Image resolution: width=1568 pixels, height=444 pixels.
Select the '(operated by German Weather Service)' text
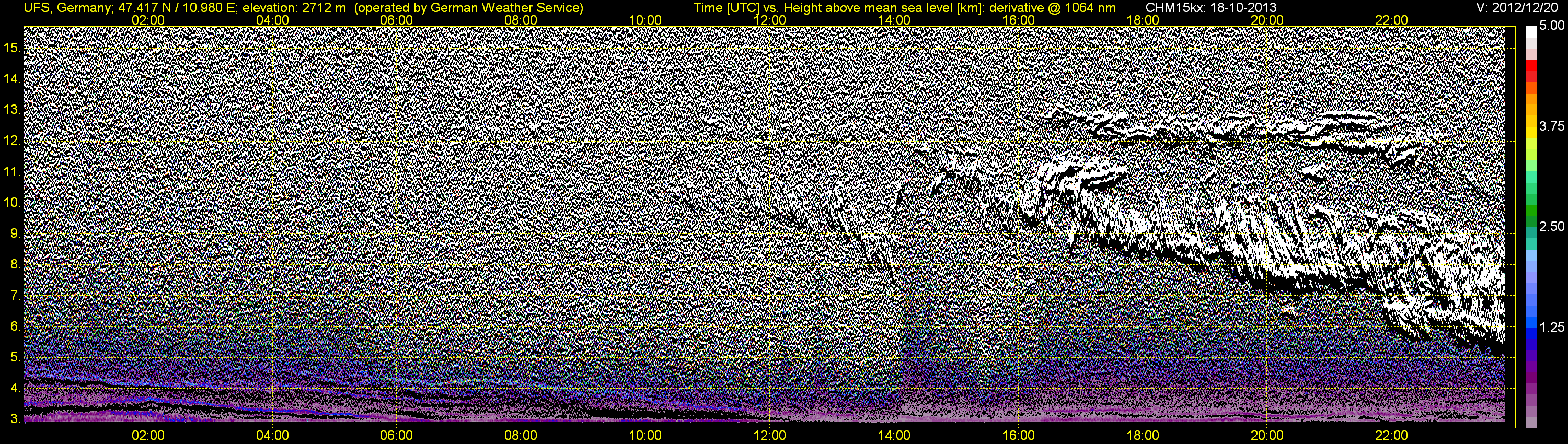click(469, 8)
